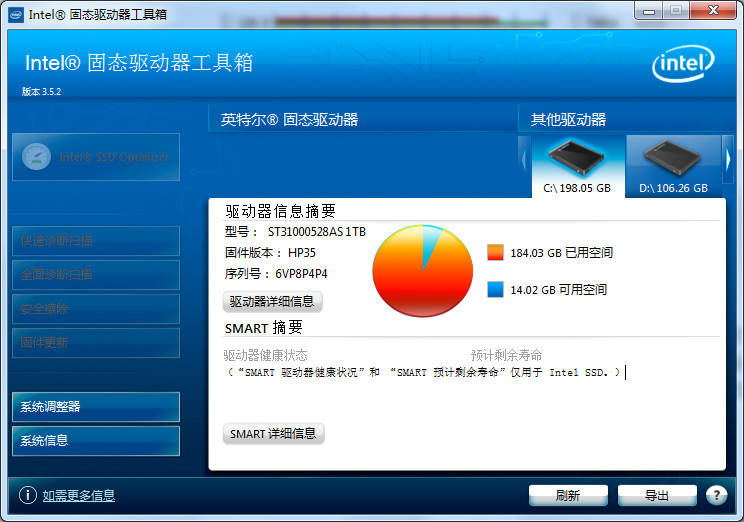This screenshot has width=744, height=522.
Task: Choose 安全擦除 in the sidebar
Action: pyautogui.click(x=96, y=309)
